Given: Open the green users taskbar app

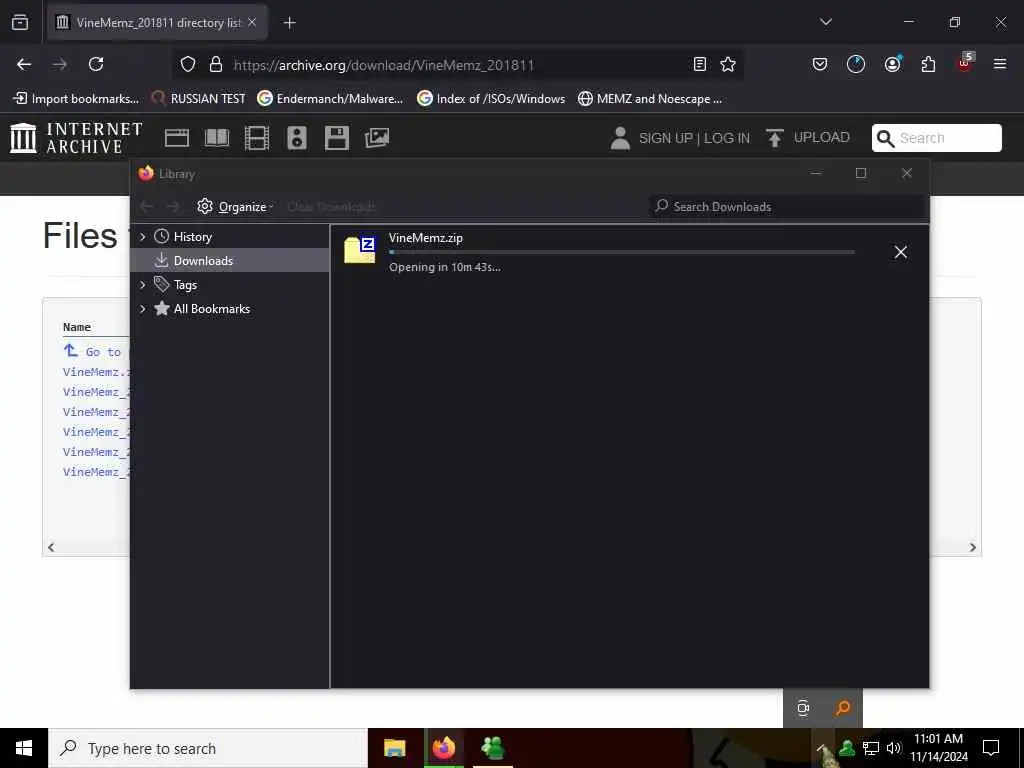Looking at the screenshot, I should pos(492,748).
